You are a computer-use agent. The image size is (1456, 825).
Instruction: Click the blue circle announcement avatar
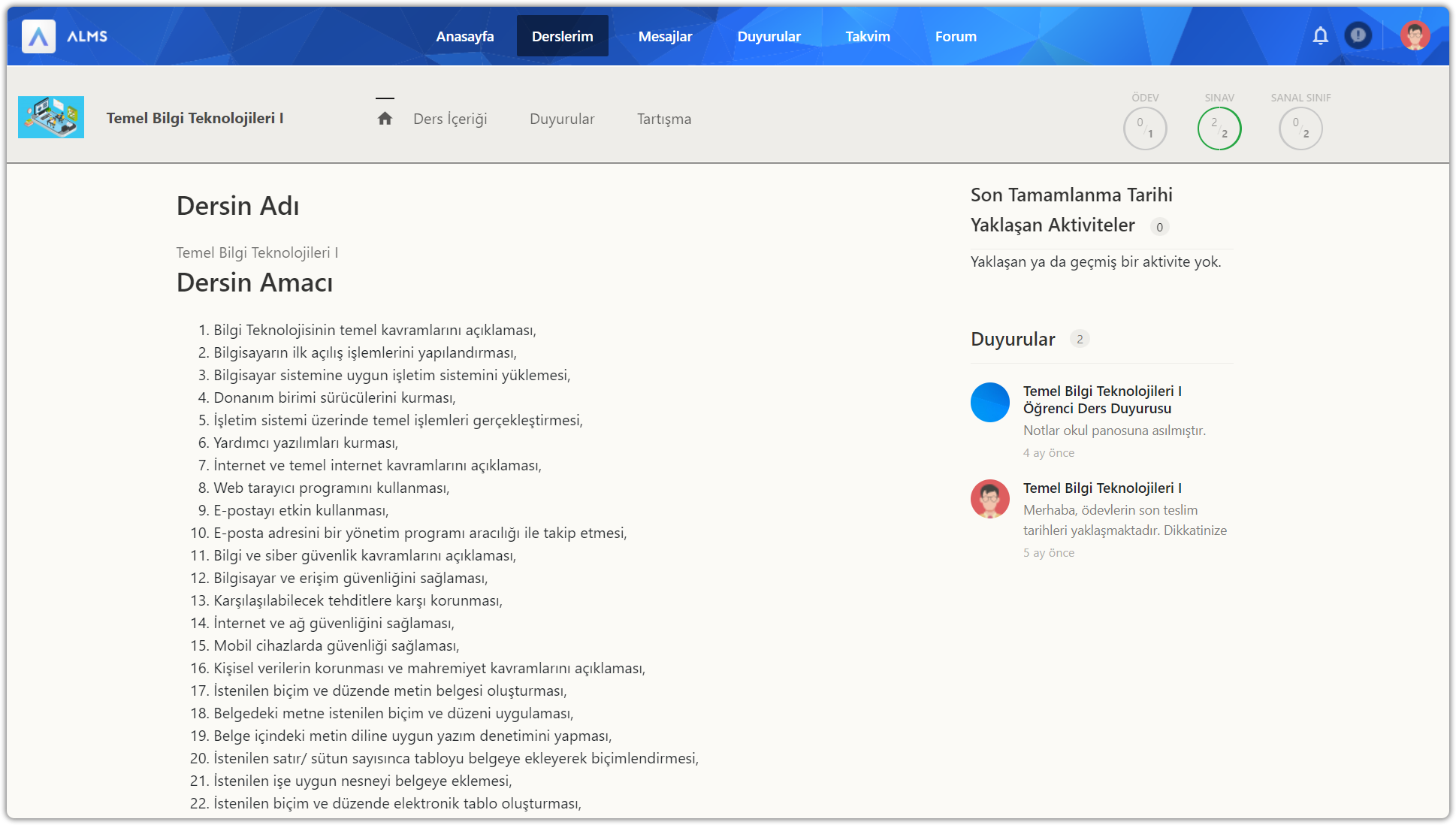pos(989,402)
